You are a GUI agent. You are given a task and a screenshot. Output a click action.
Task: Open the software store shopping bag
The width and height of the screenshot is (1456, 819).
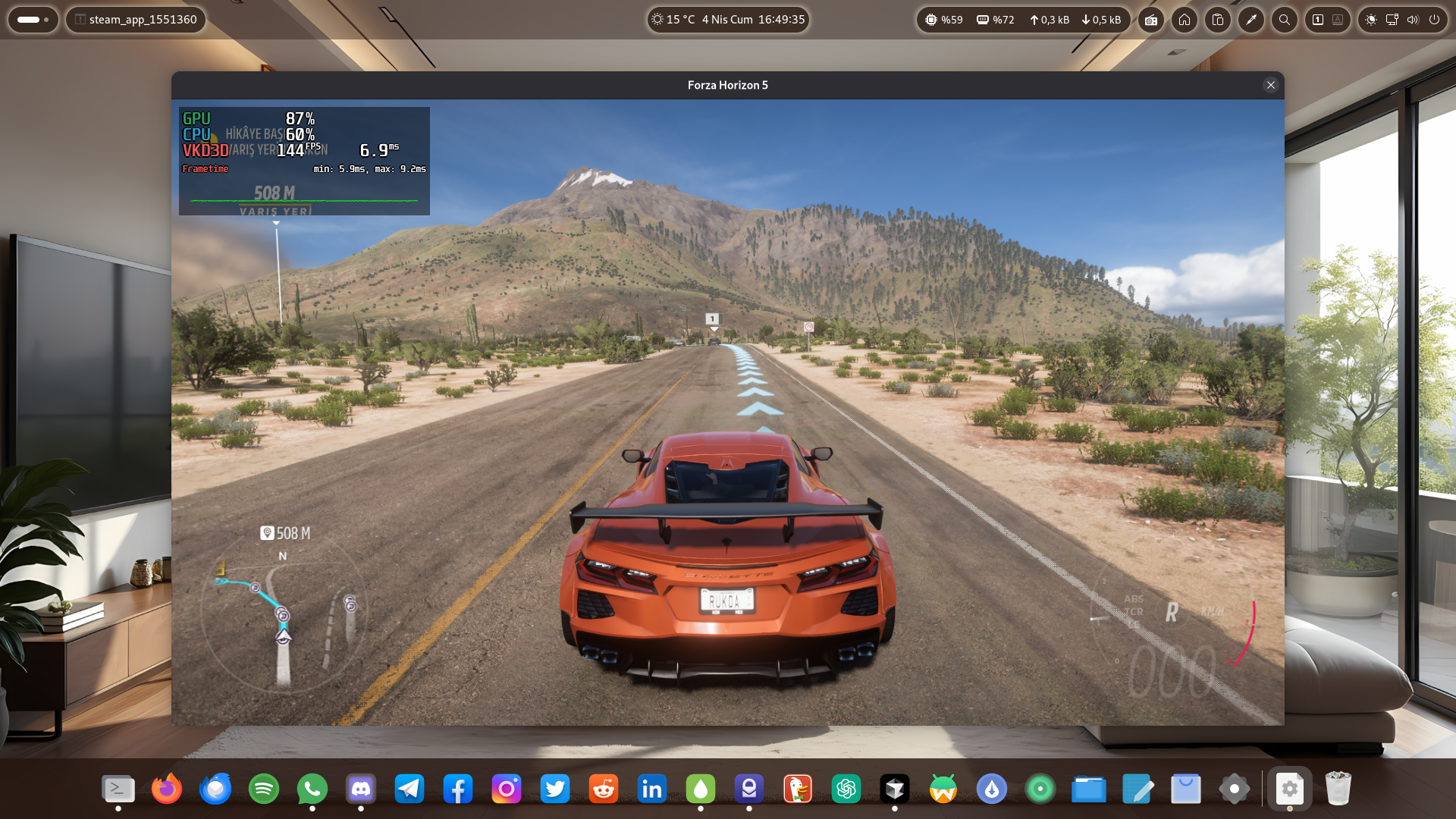1186,789
